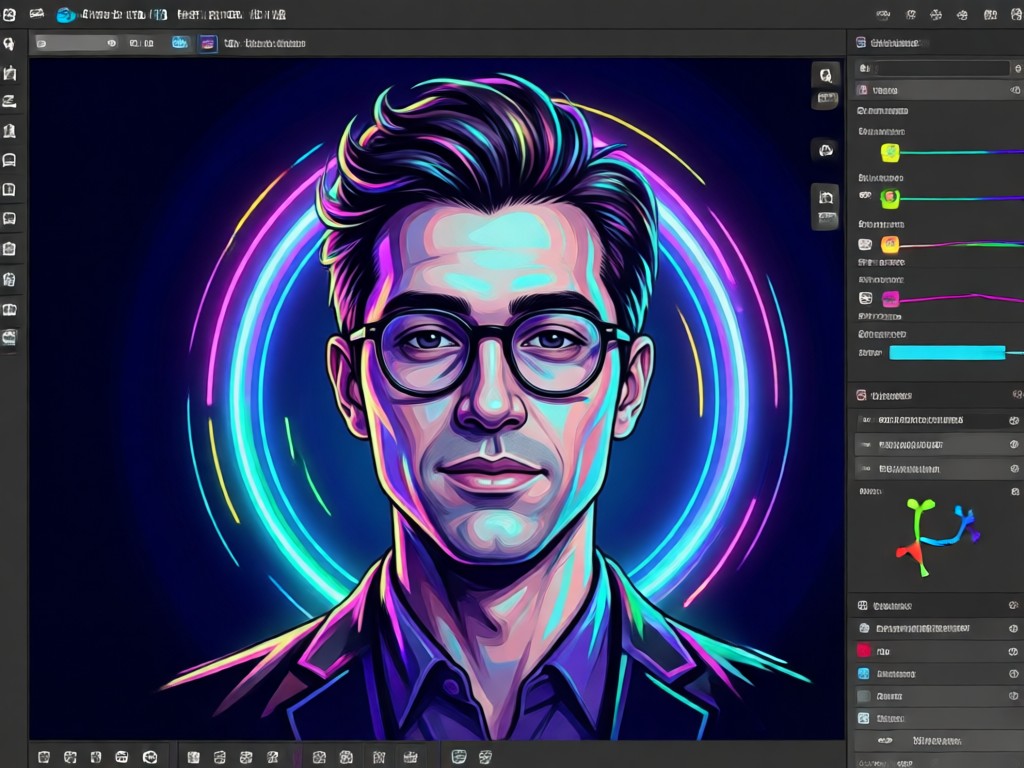Click the gray input field in the options bar
1024x768 pixels.
(x=76, y=43)
